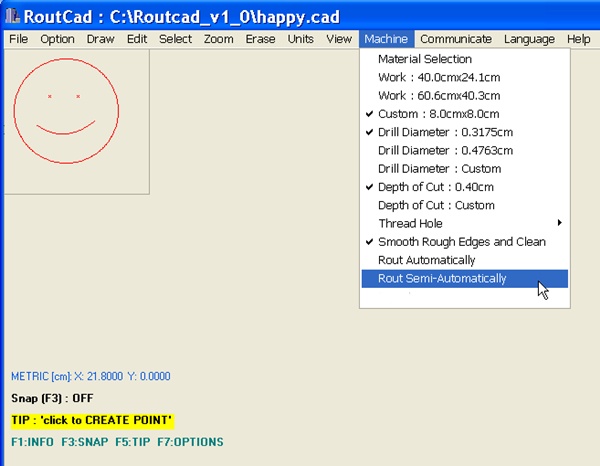Viewport: 600px width, 466px height.
Task: Click the yellow TIP 'click to CREATE POINT'
Action: coord(92,420)
